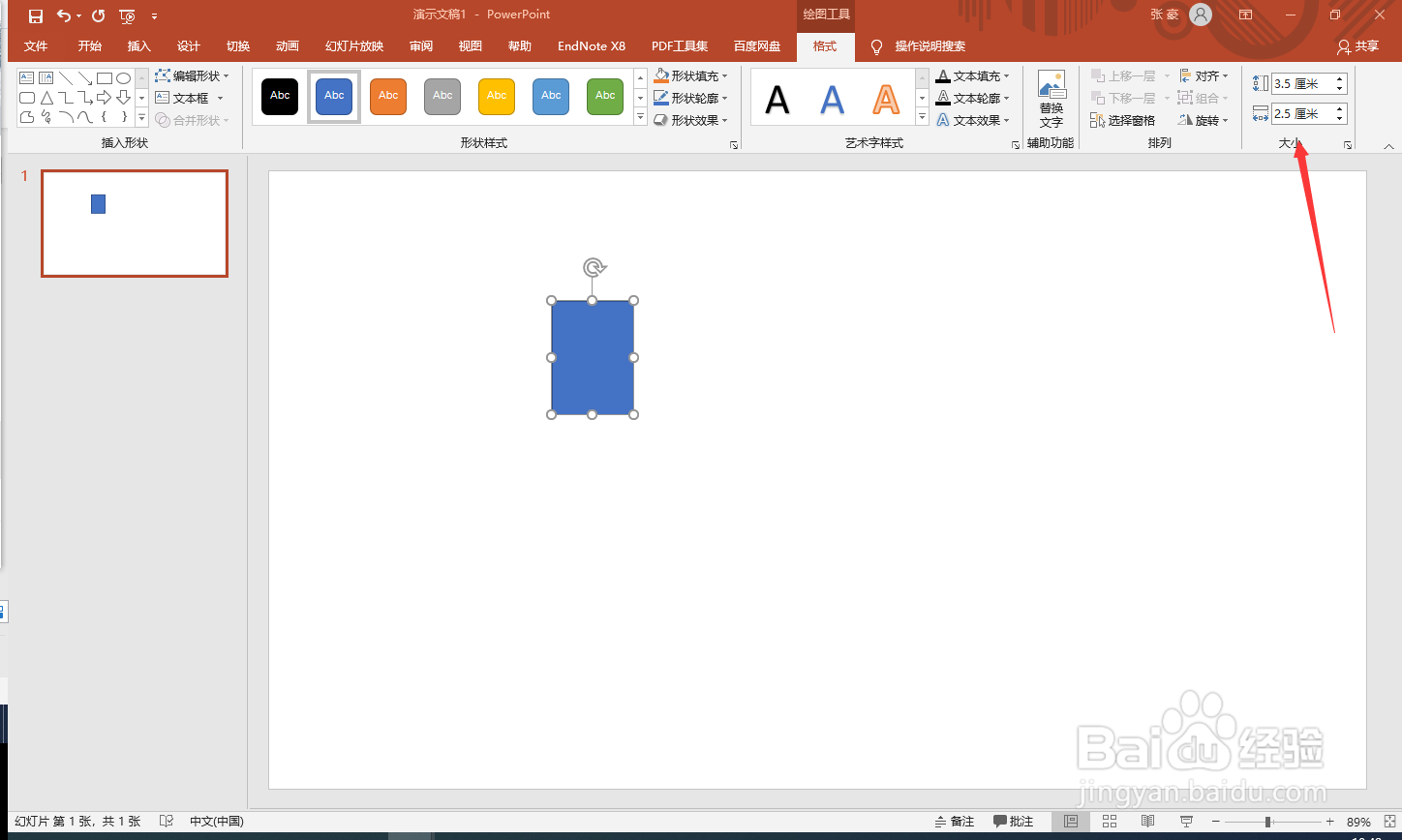Choose the black WordArt letter A style

pos(777,100)
